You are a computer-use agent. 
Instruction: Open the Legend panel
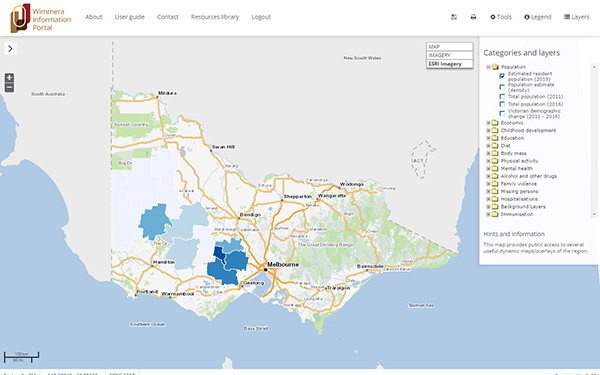tap(538, 17)
